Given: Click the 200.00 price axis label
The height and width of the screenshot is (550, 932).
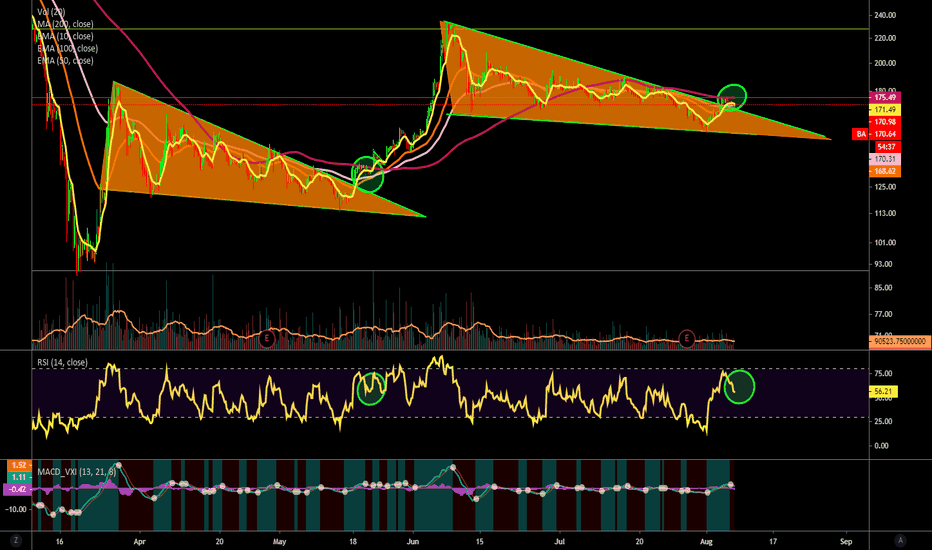Looking at the screenshot, I should click(x=885, y=63).
